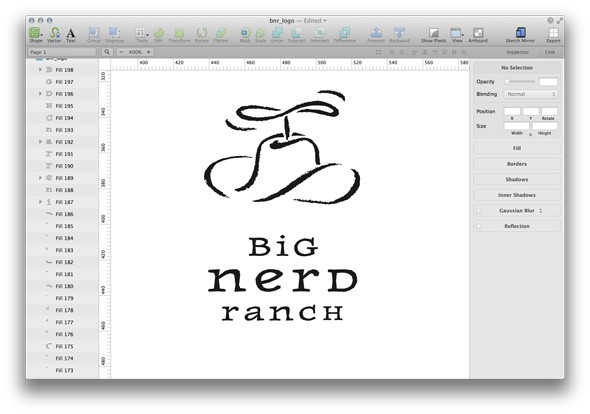590x414 pixels.
Task: Click the search magnifier icon
Action: 107,52
